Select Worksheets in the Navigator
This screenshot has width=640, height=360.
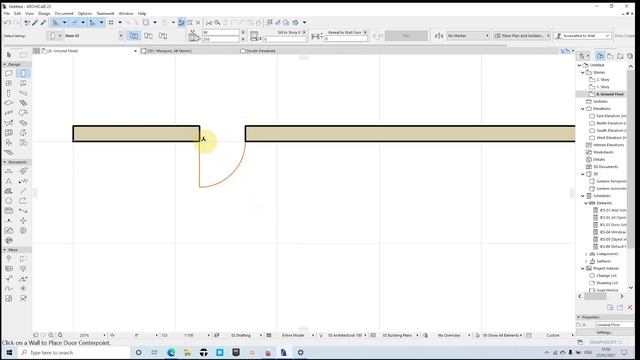click(x=603, y=152)
